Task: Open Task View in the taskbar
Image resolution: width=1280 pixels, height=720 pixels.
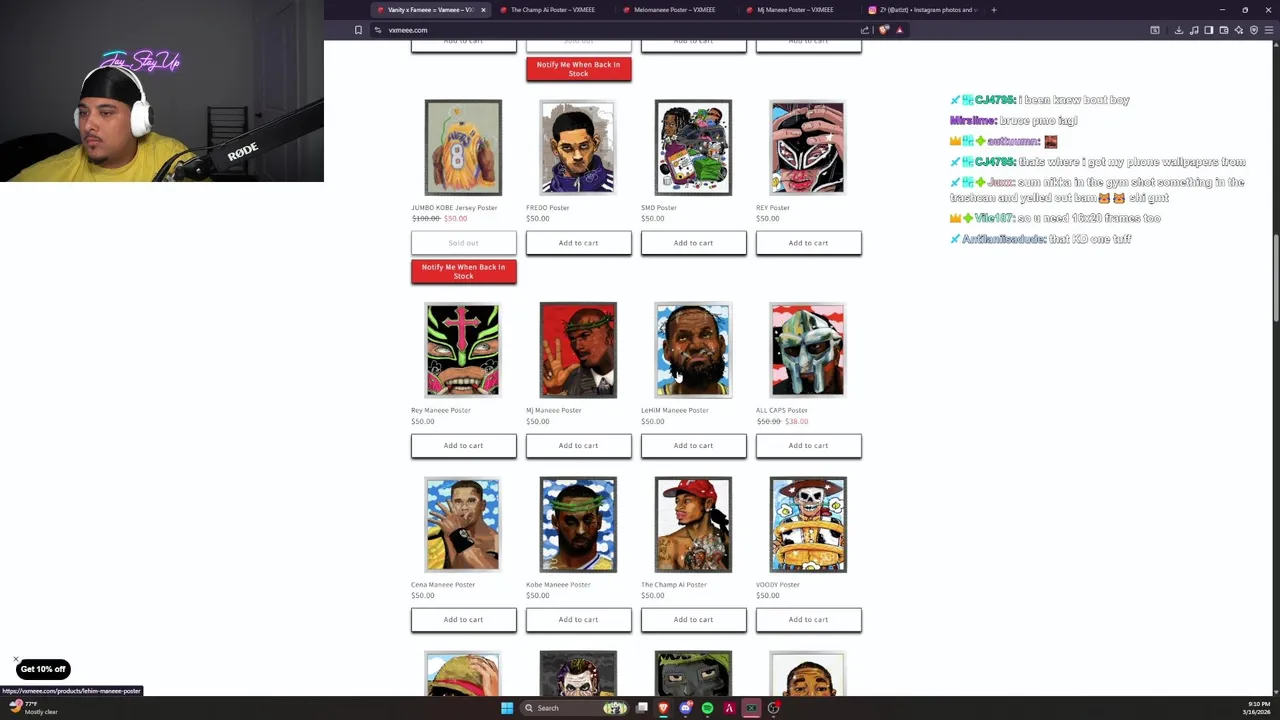Action: [642, 708]
